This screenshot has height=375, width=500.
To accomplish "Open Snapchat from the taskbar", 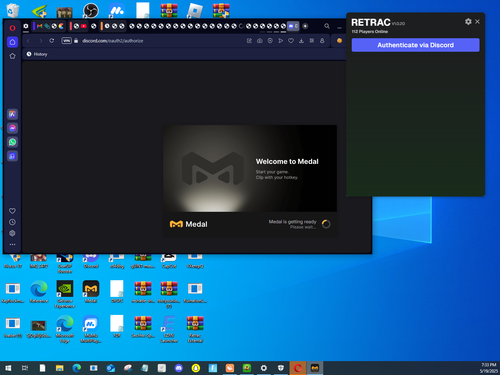I will point(196,368).
